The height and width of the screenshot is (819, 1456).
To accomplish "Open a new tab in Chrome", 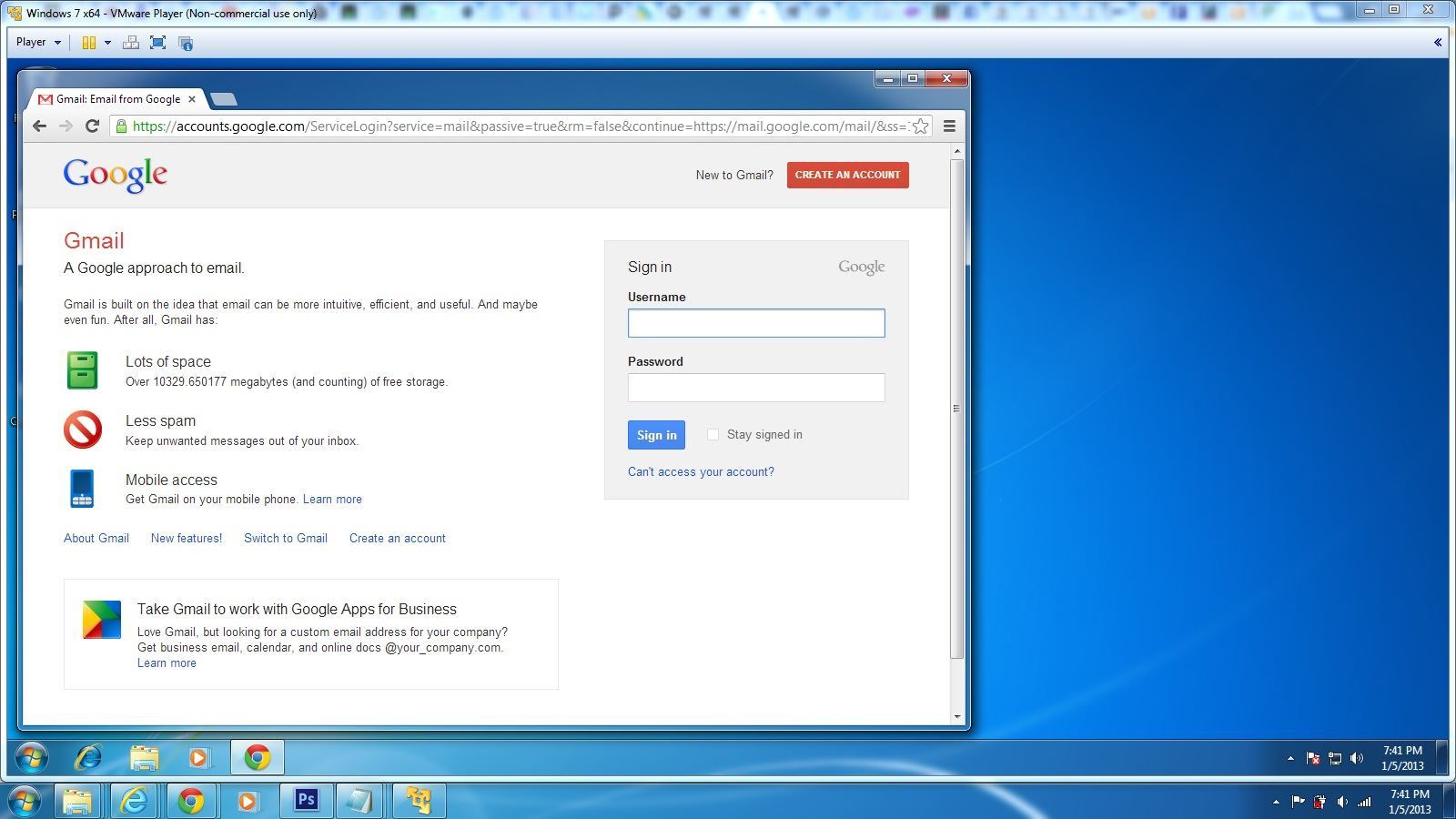I will click(224, 98).
